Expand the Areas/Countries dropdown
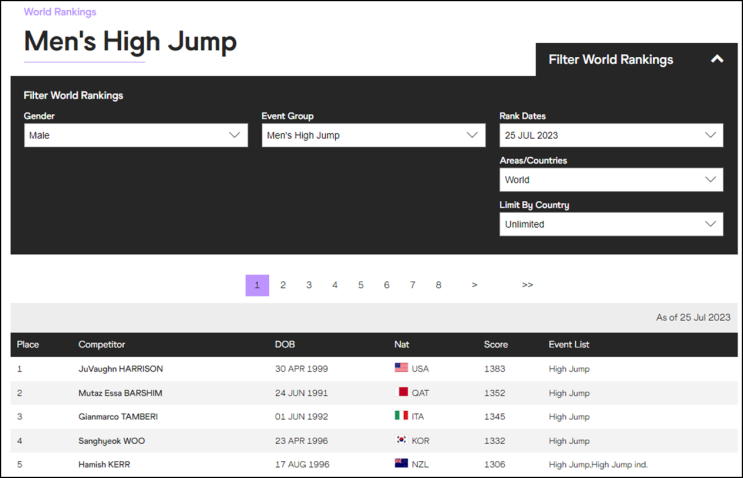Image resolution: width=743 pixels, height=478 pixels. pos(611,180)
